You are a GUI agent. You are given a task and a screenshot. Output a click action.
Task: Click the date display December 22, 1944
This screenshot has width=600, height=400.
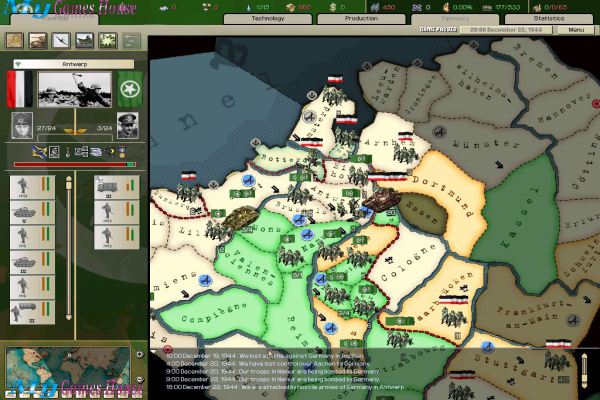[506, 29]
